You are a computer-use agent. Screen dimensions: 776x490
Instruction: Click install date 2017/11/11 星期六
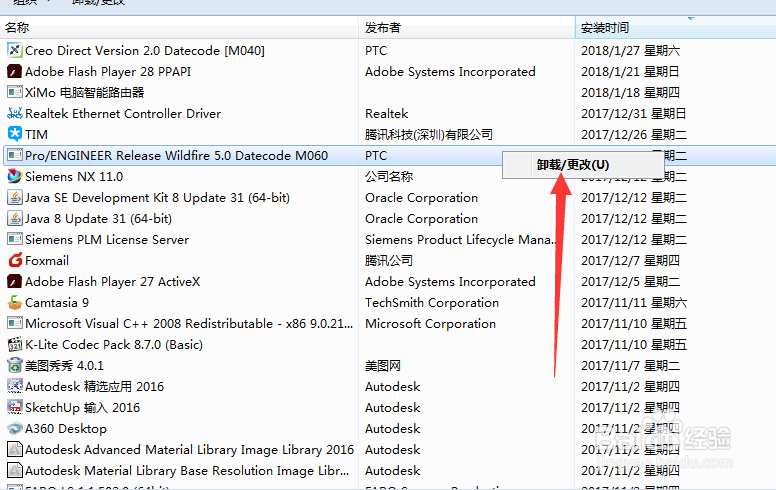[634, 302]
